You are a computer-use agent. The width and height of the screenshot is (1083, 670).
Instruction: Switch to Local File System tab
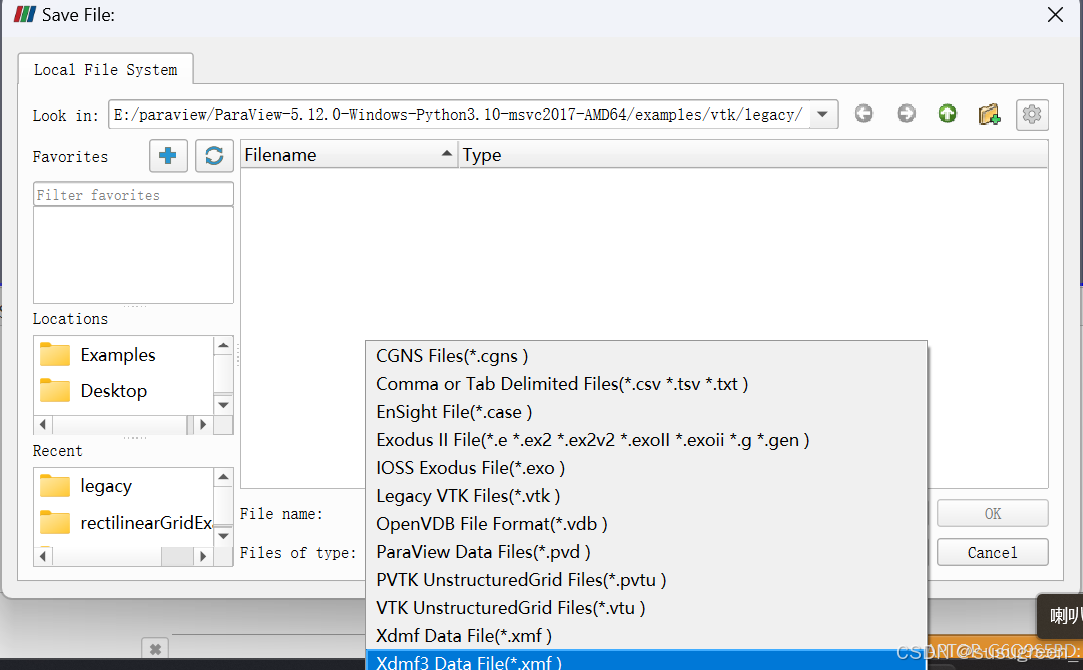[x=106, y=69]
